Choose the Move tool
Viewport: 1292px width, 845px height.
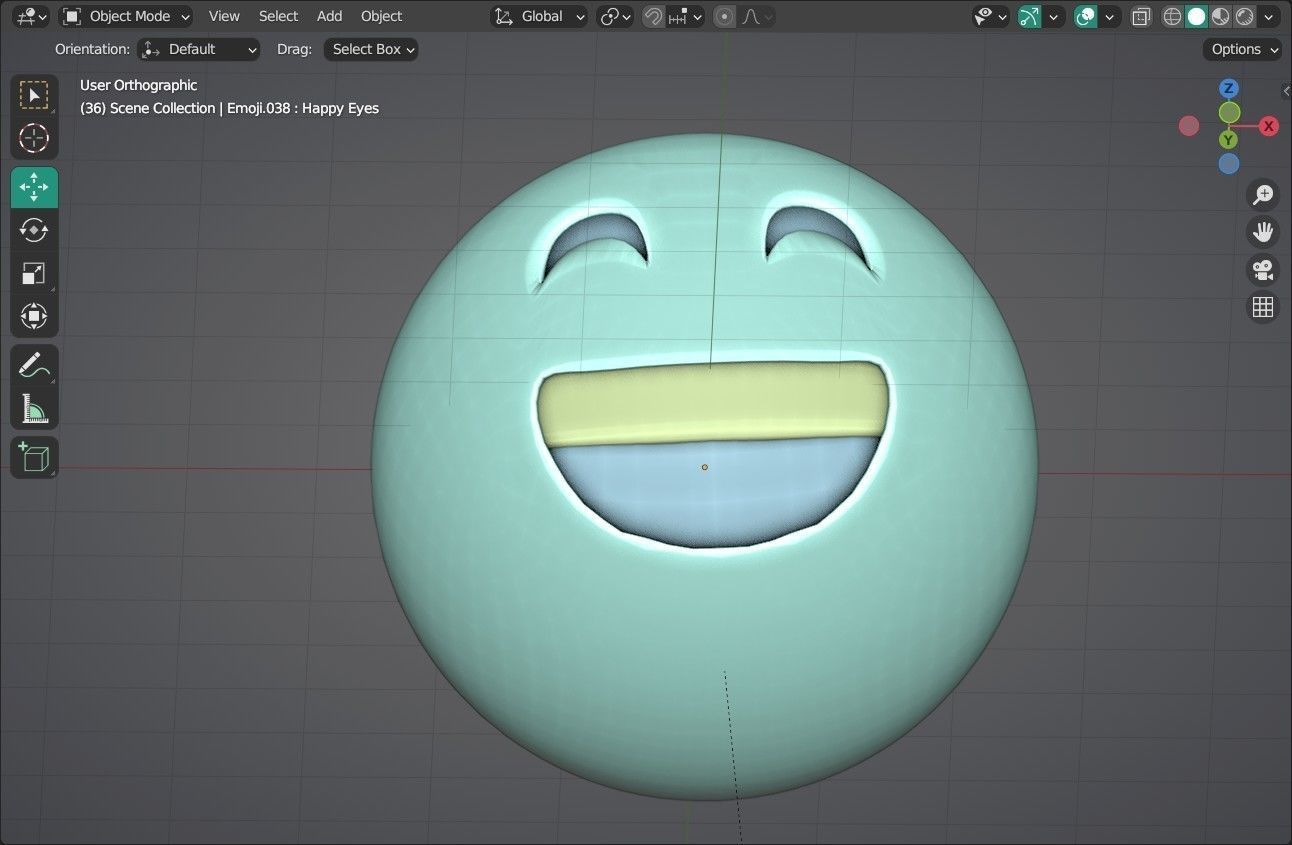34,187
